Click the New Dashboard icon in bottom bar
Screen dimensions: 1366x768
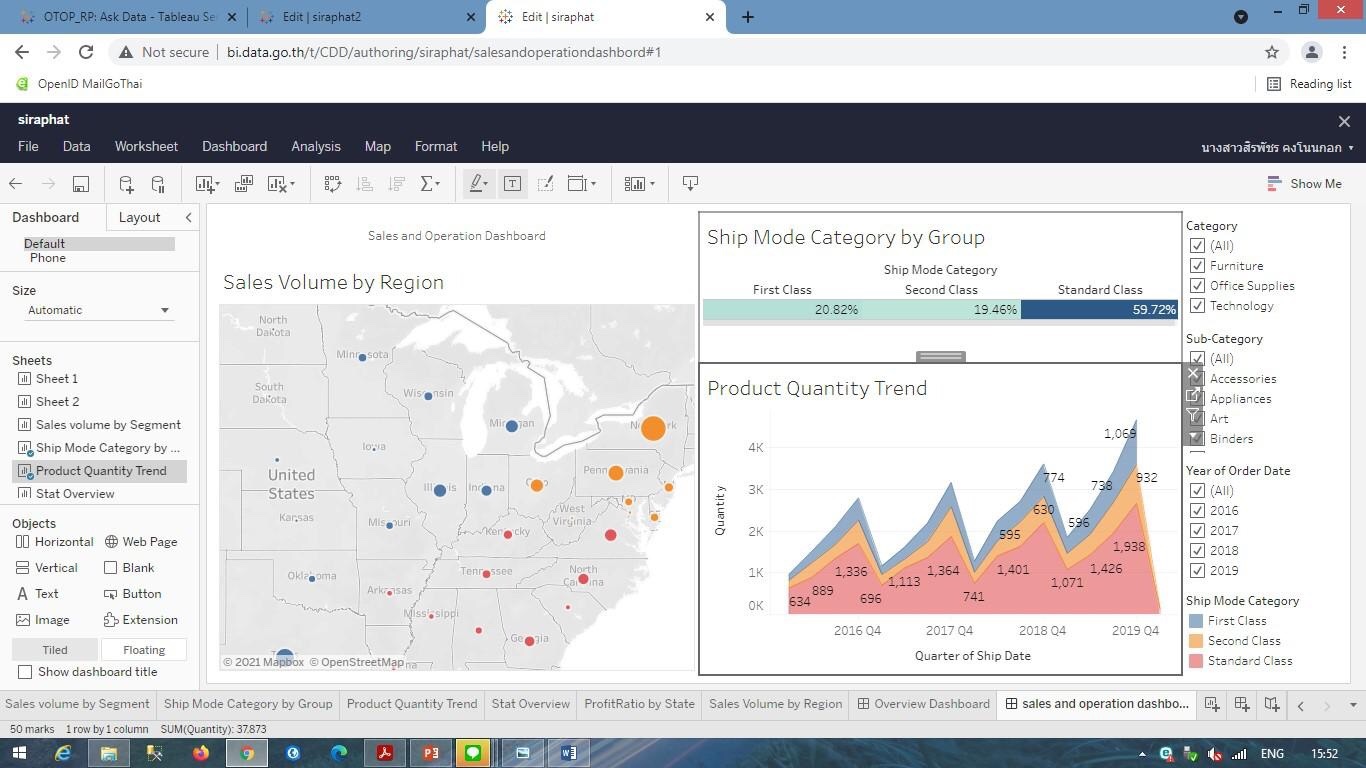[1241, 704]
